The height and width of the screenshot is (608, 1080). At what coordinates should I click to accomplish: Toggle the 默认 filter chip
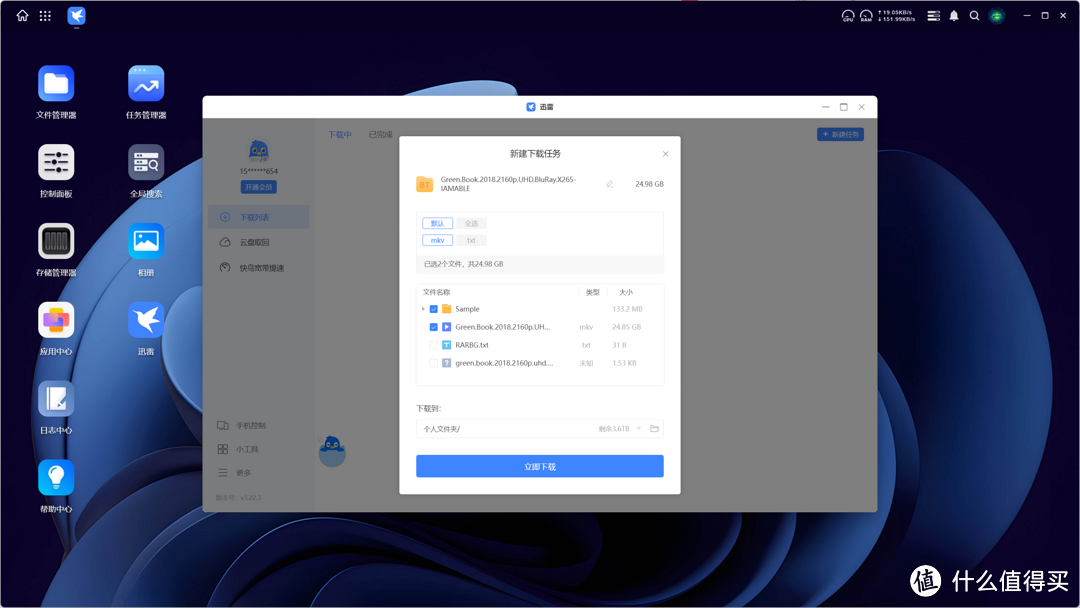[437, 223]
